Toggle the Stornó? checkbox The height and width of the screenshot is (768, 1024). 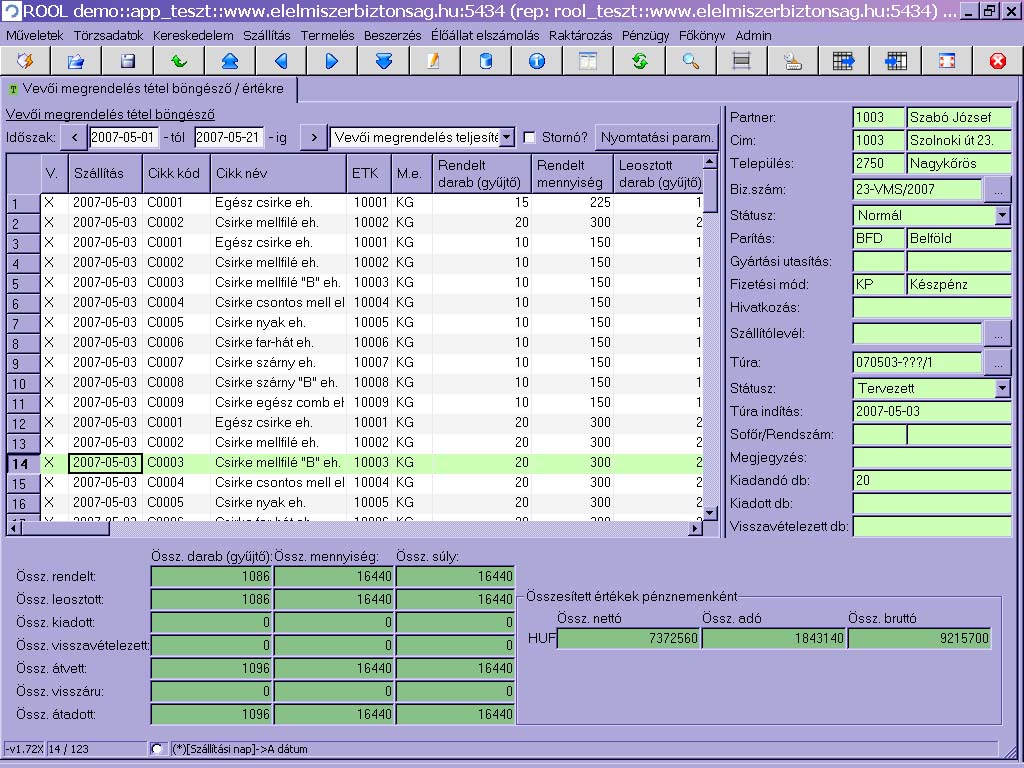tap(530, 137)
